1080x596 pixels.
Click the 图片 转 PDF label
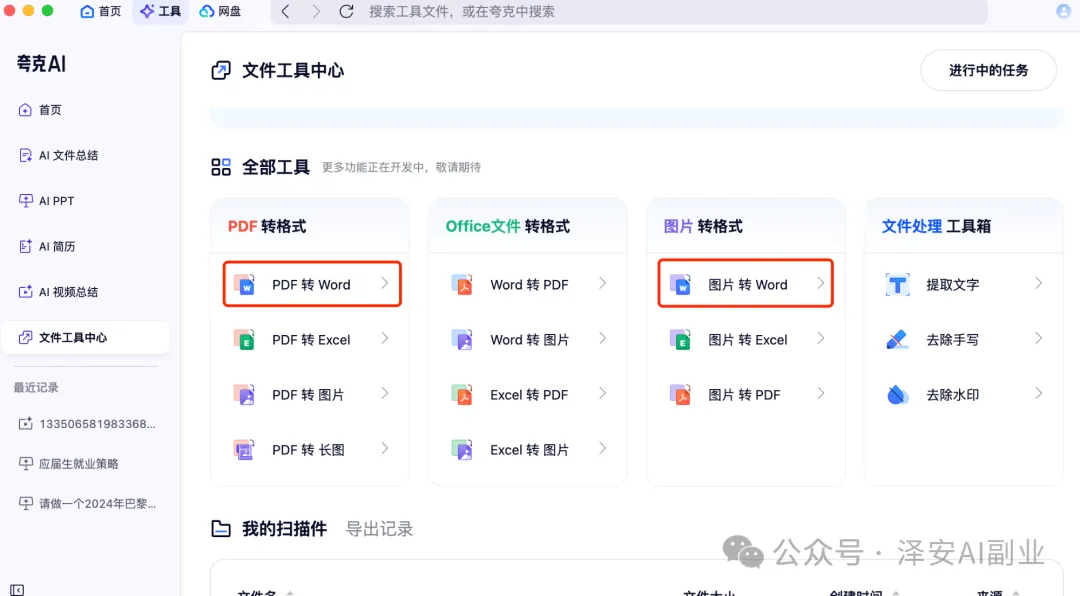745,395
